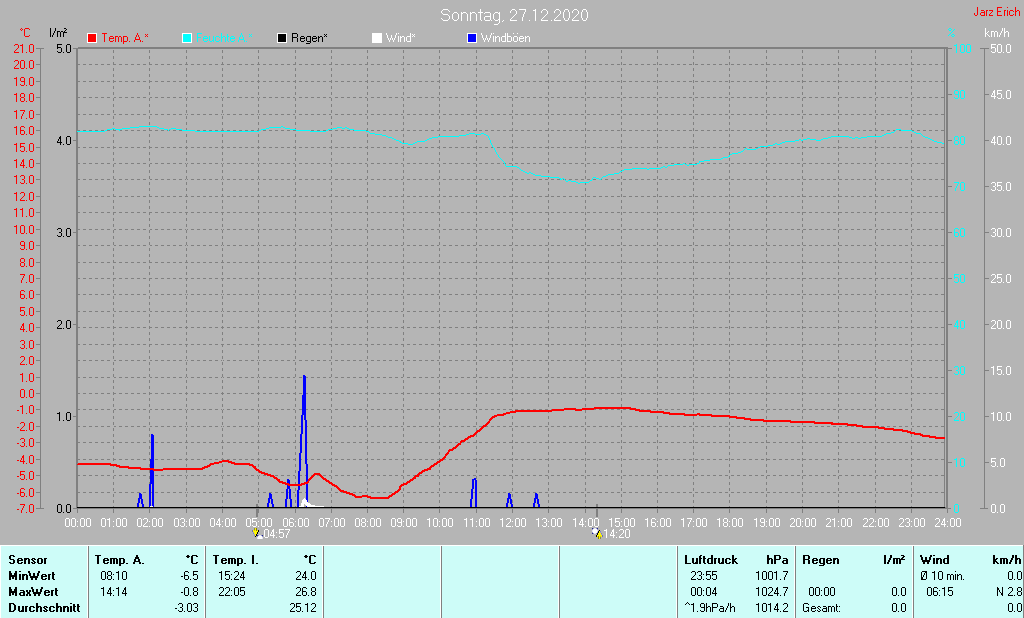The height and width of the screenshot is (618, 1024).
Task: Select the 'Wind*' legend label
Action: tap(400, 39)
